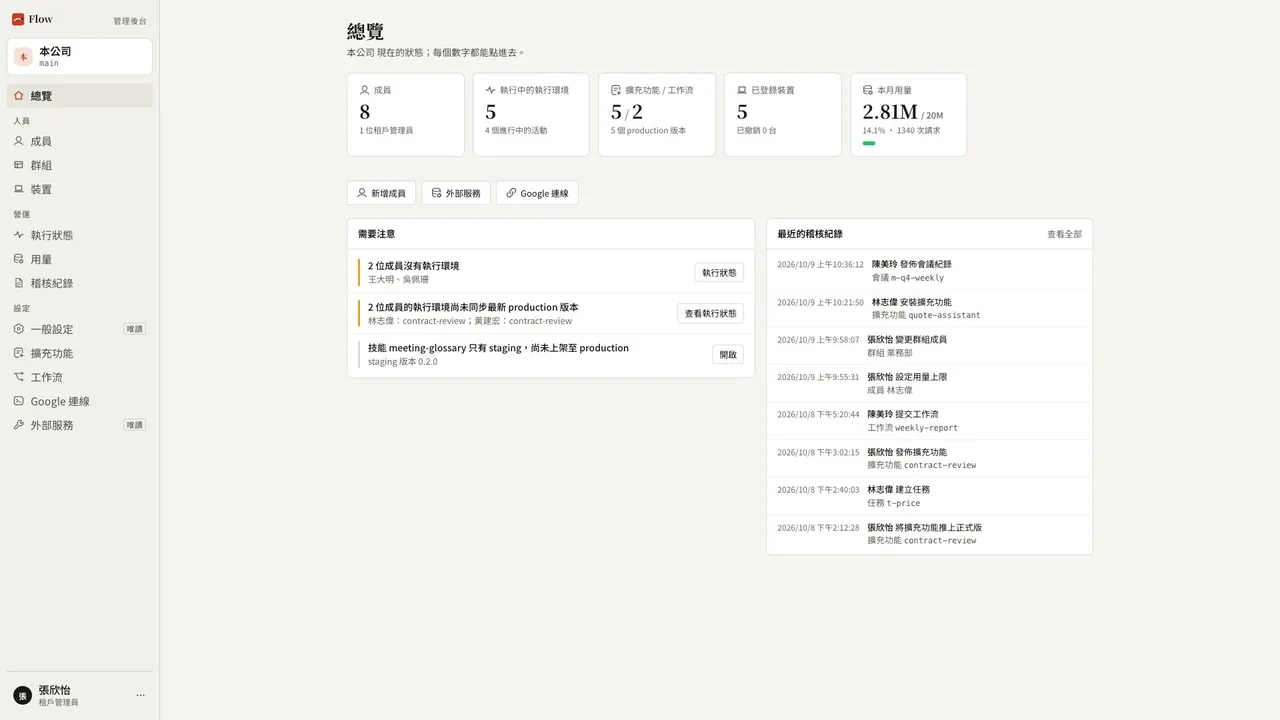
Task: Select 工作流 in the sidebar
Action: 80,377
